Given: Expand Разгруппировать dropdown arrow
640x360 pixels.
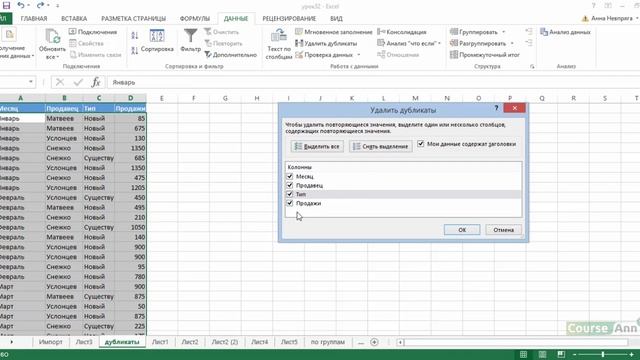Looking at the screenshot, I should coord(512,43).
